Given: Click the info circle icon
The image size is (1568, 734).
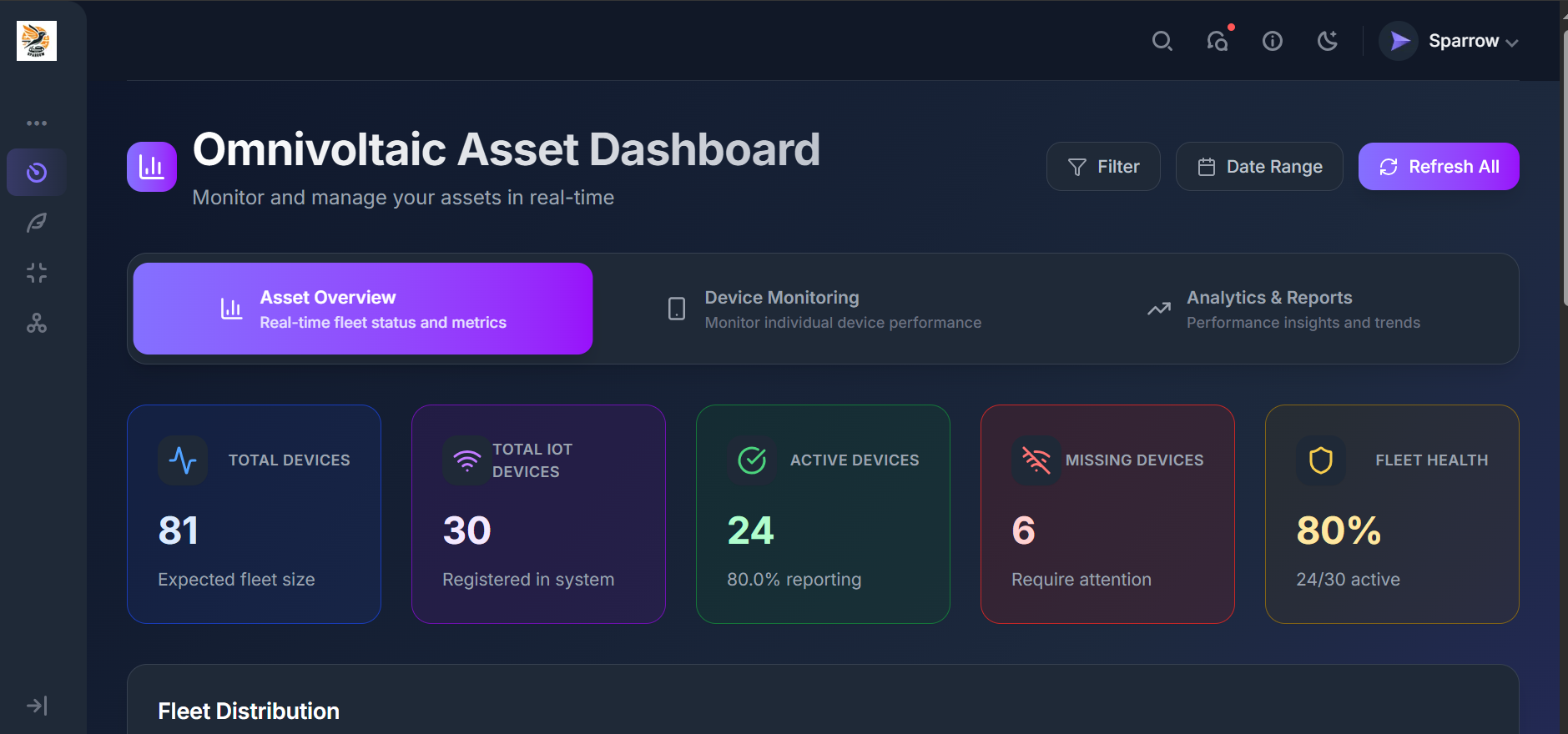Looking at the screenshot, I should (1273, 41).
